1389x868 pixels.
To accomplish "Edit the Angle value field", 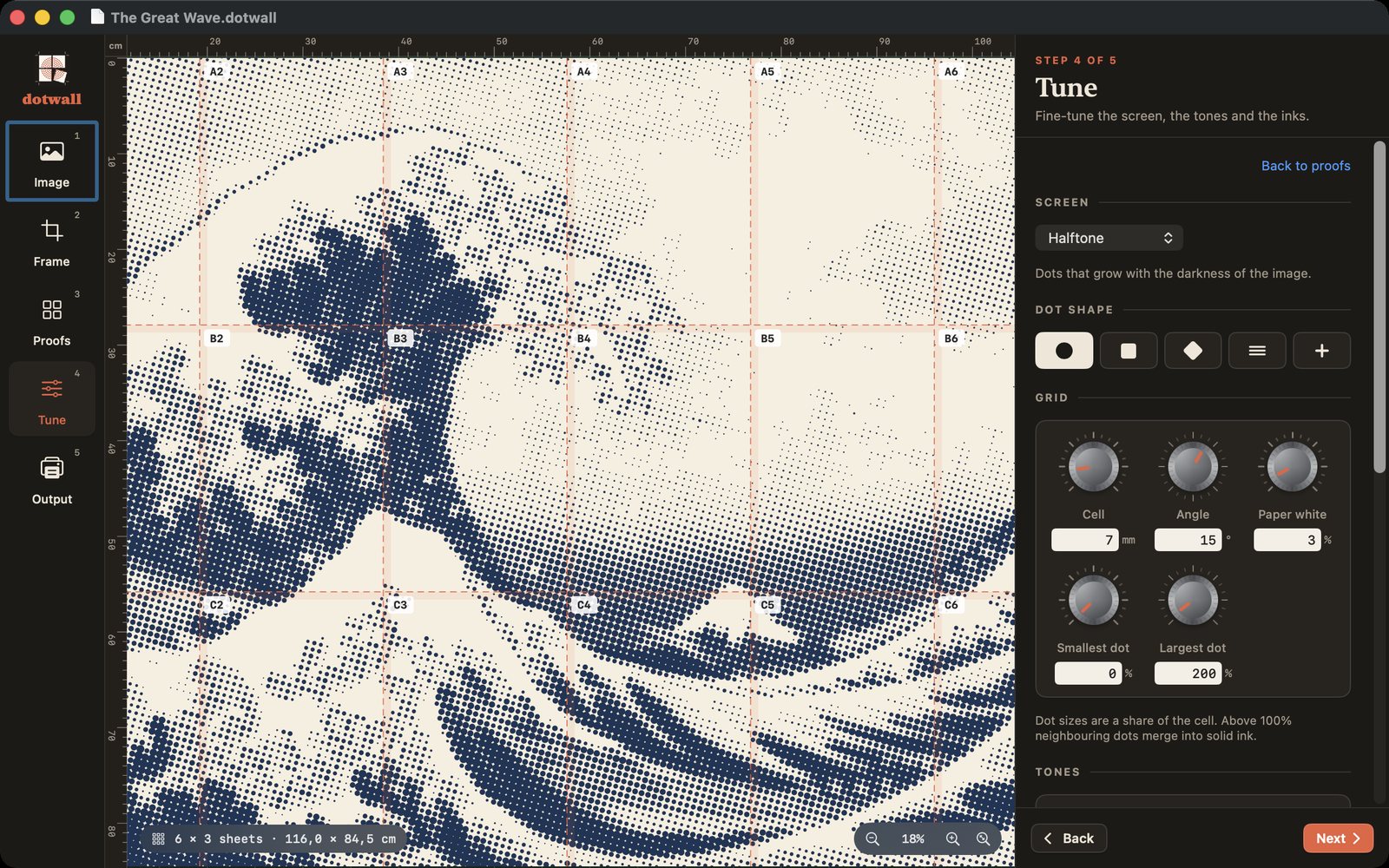I will pyautogui.click(x=1188, y=540).
